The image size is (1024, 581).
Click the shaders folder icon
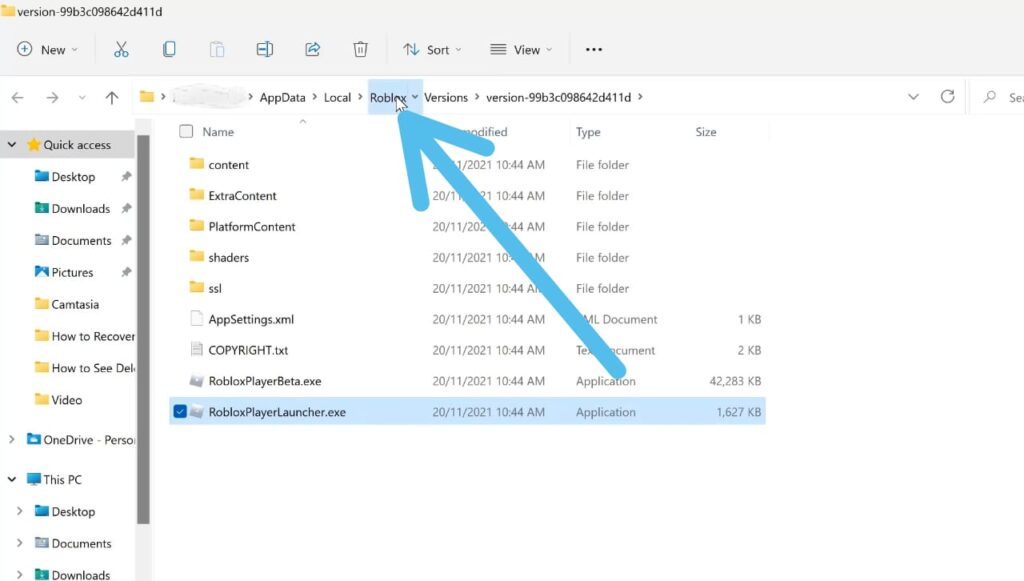pyautogui.click(x=196, y=256)
